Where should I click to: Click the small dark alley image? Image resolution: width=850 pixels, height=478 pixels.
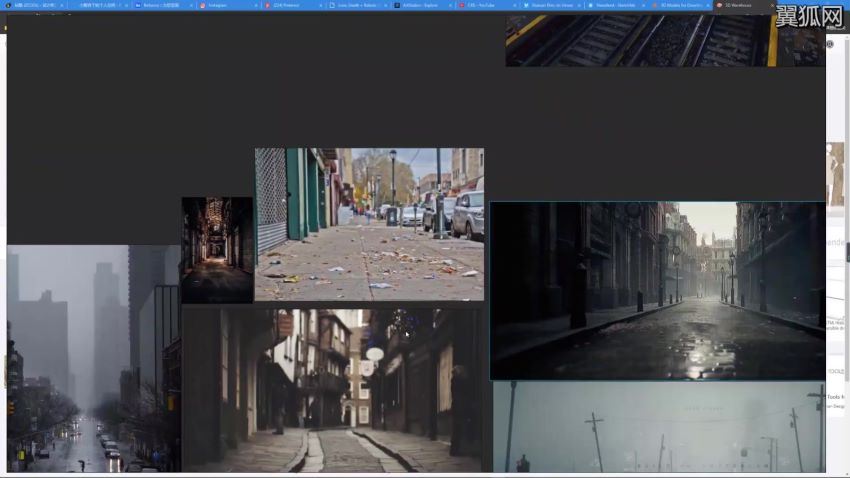217,249
